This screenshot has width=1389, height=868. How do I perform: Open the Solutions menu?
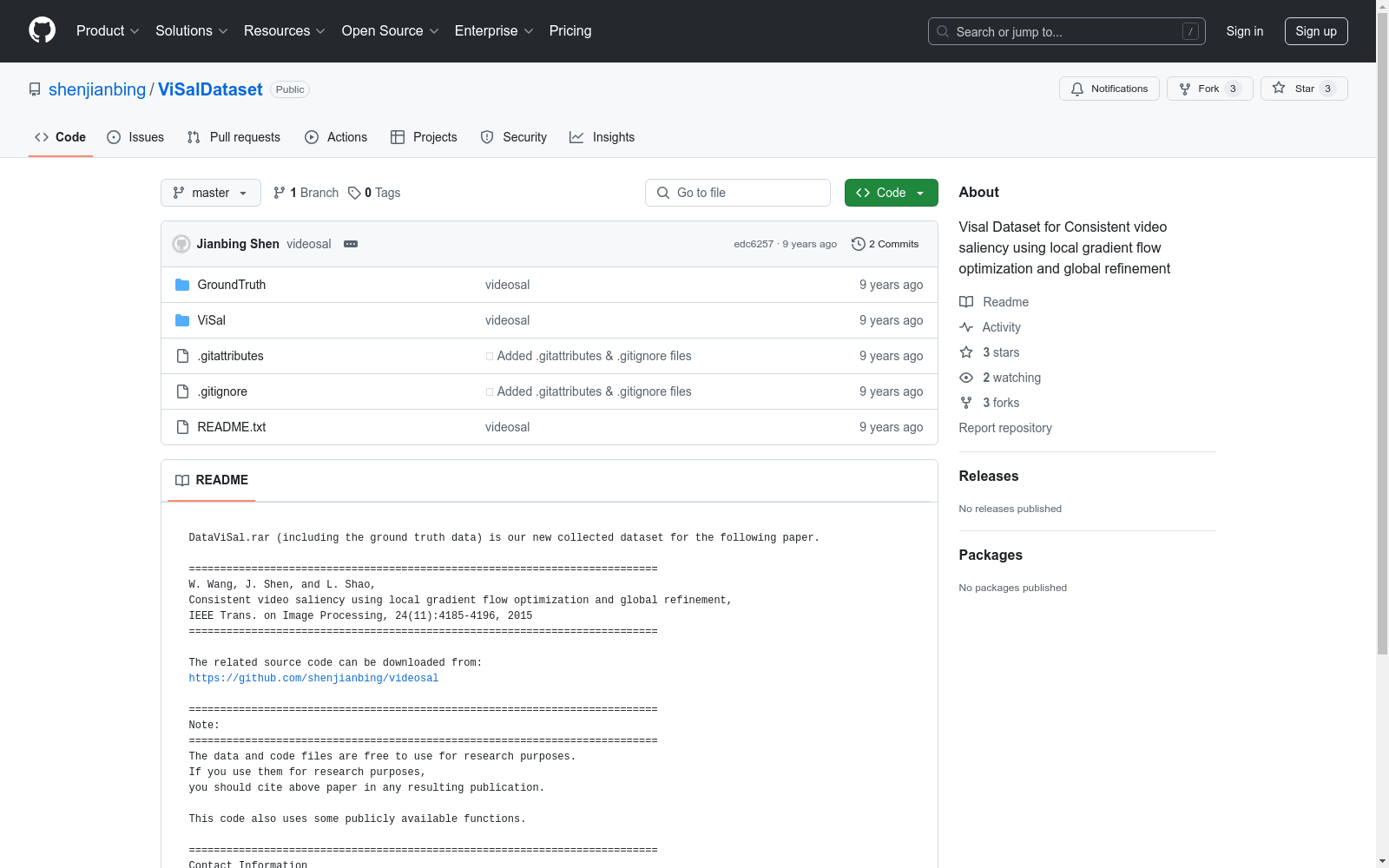pos(191,30)
